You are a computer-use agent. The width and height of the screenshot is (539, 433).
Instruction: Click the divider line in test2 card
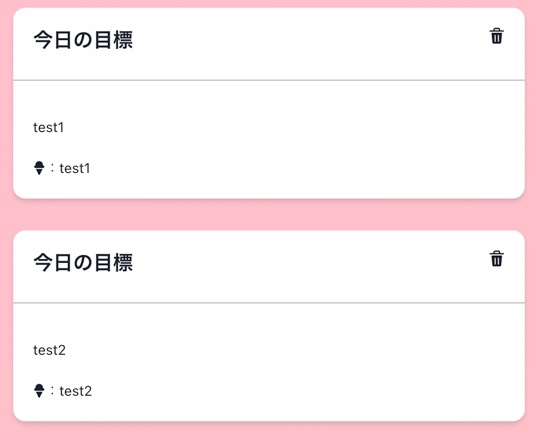(x=269, y=303)
